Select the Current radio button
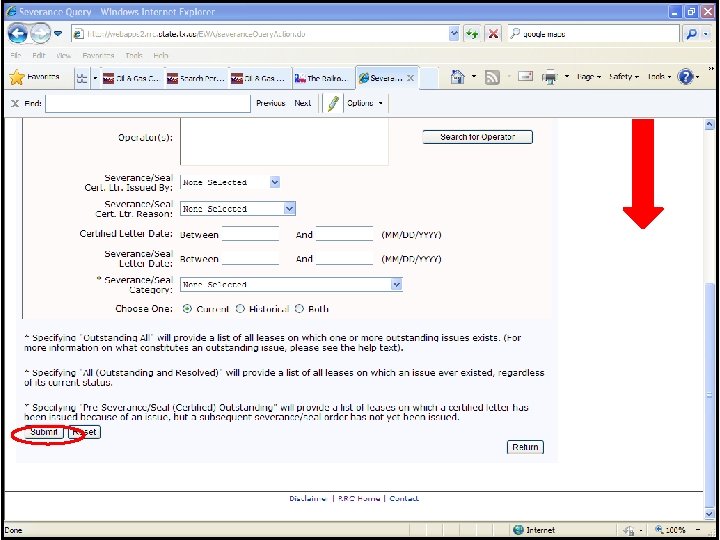The height and width of the screenshot is (540, 720). click(187, 309)
